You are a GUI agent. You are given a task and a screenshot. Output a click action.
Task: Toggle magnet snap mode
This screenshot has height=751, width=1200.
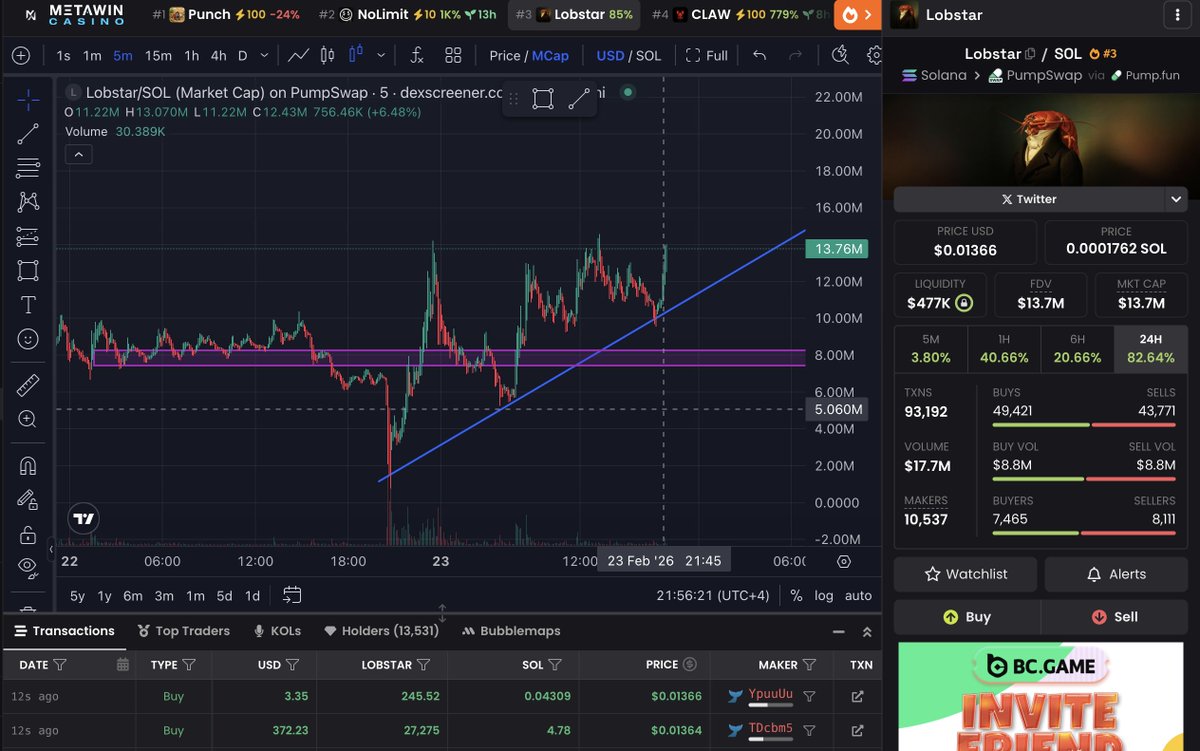(28, 465)
